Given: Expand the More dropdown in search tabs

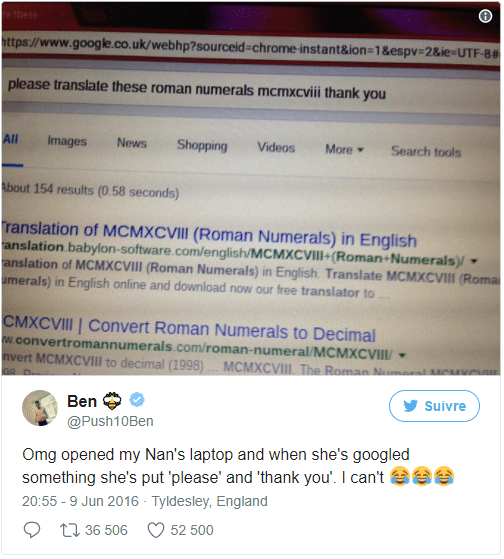Looking at the screenshot, I should point(344,149).
